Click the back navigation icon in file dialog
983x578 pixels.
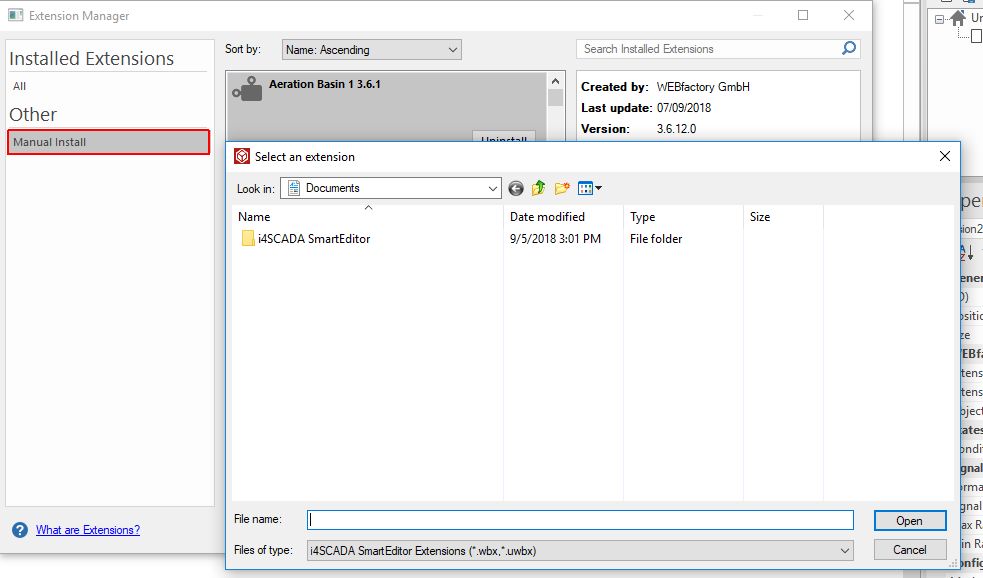(516, 188)
